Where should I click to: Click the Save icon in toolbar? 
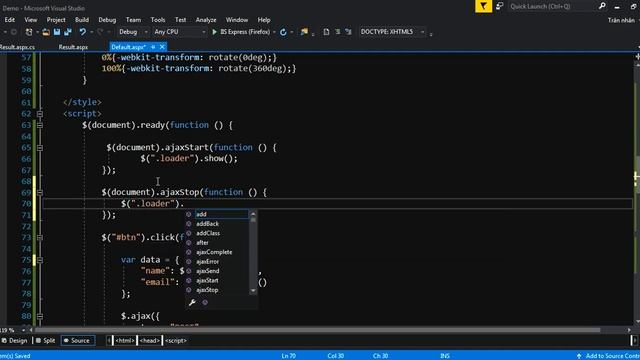[x=57, y=32]
